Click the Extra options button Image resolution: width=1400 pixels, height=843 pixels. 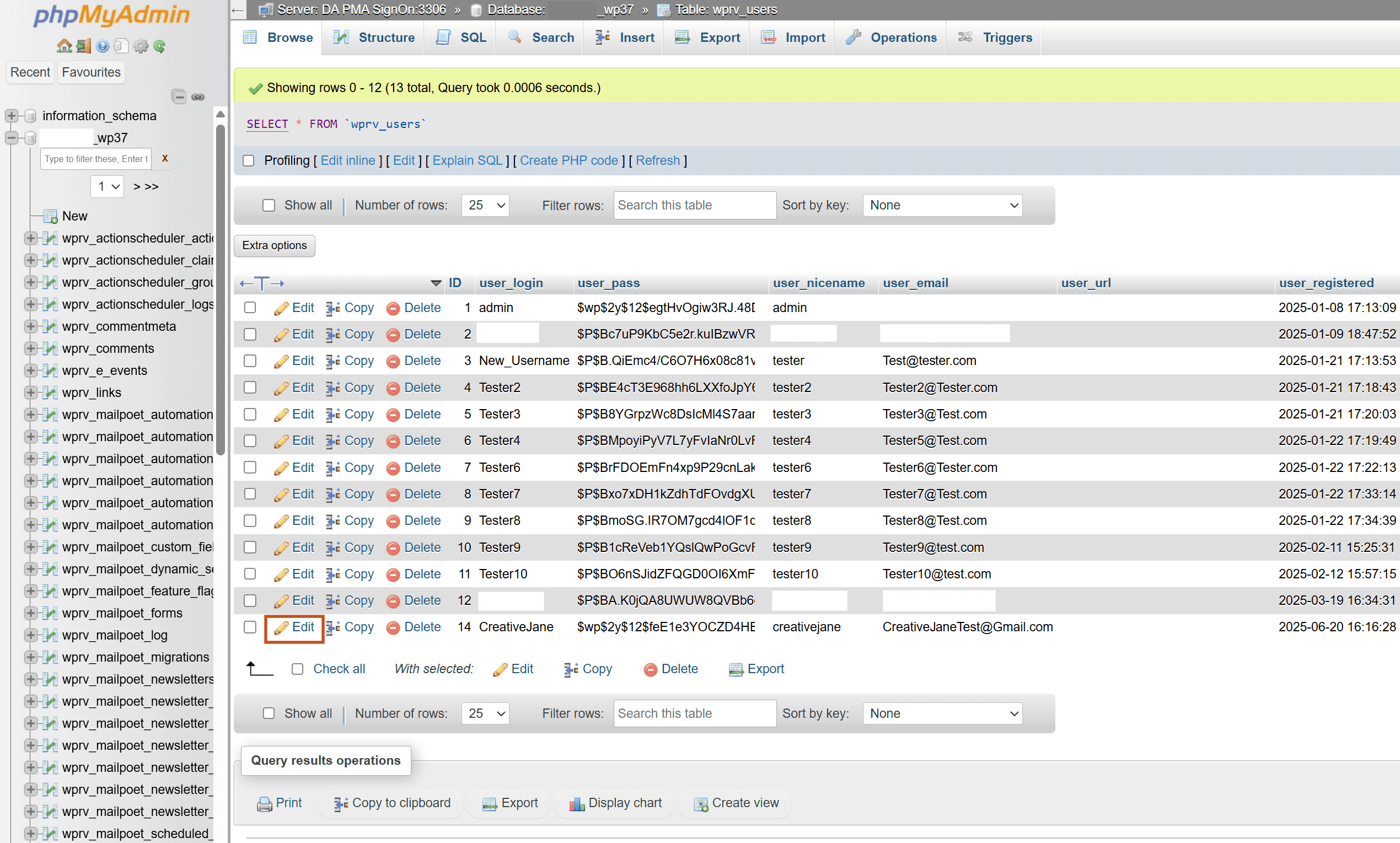coord(274,245)
